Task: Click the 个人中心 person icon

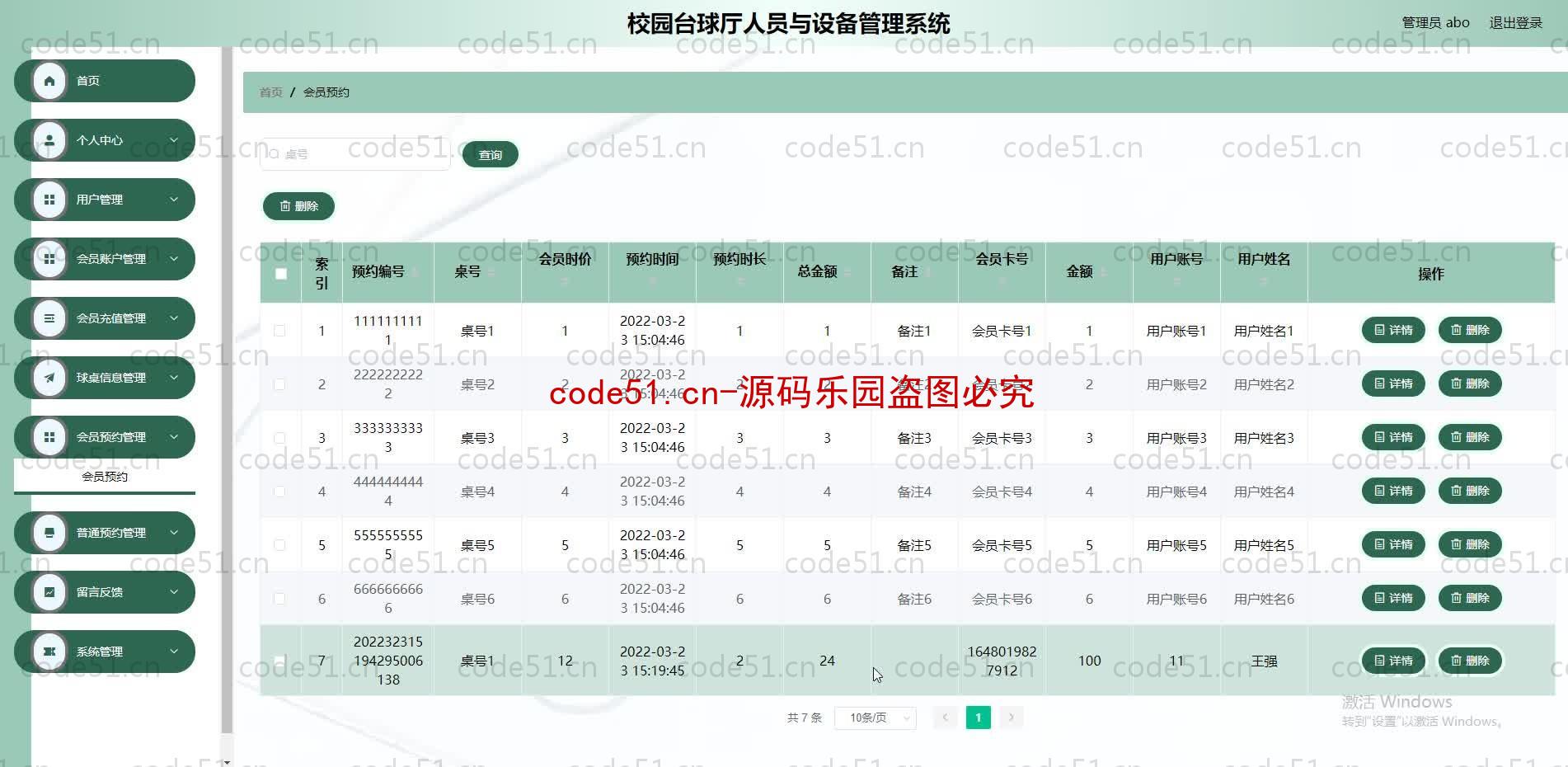Action: [x=49, y=140]
